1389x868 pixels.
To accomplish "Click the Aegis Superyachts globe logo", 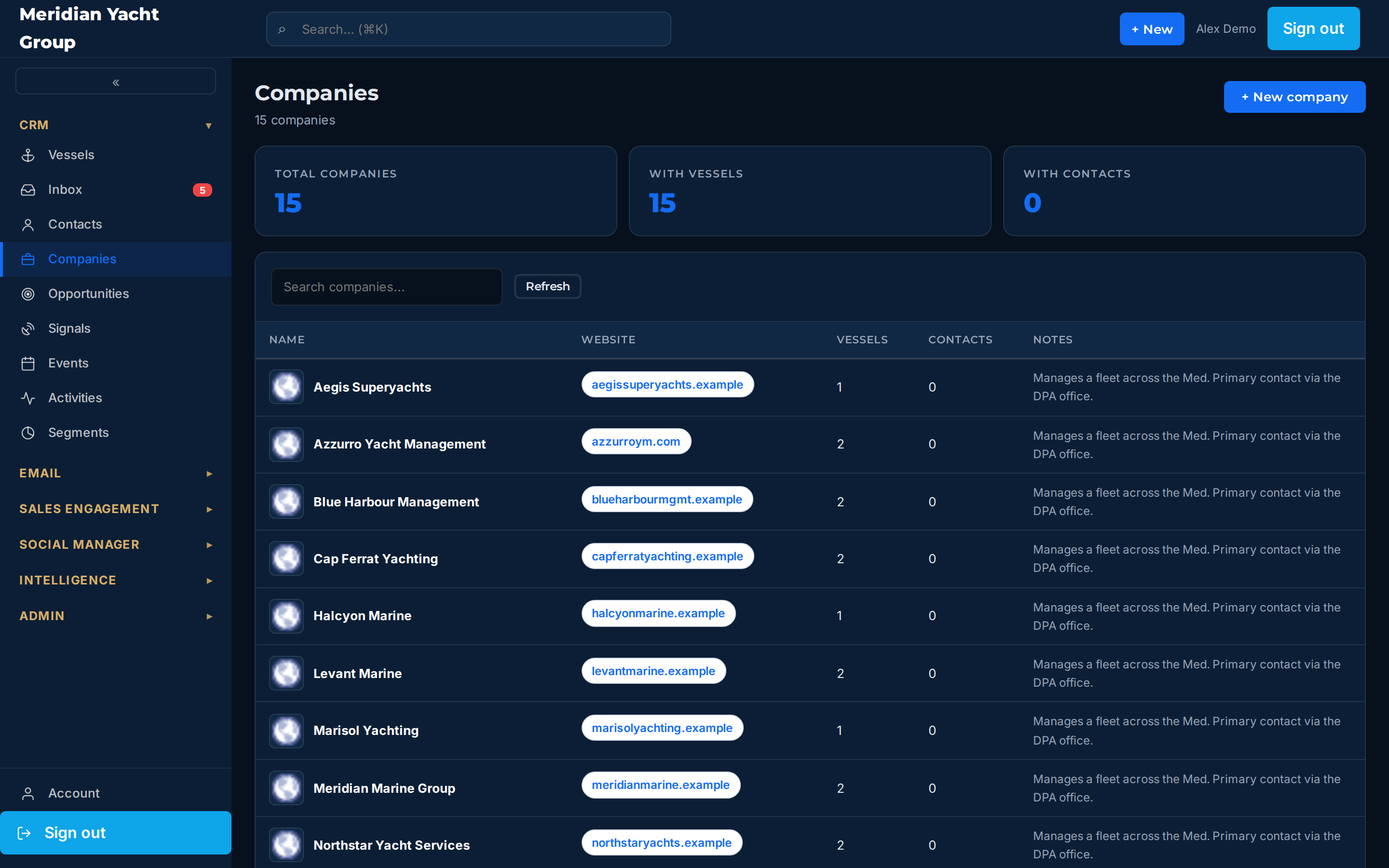I will coord(286,387).
